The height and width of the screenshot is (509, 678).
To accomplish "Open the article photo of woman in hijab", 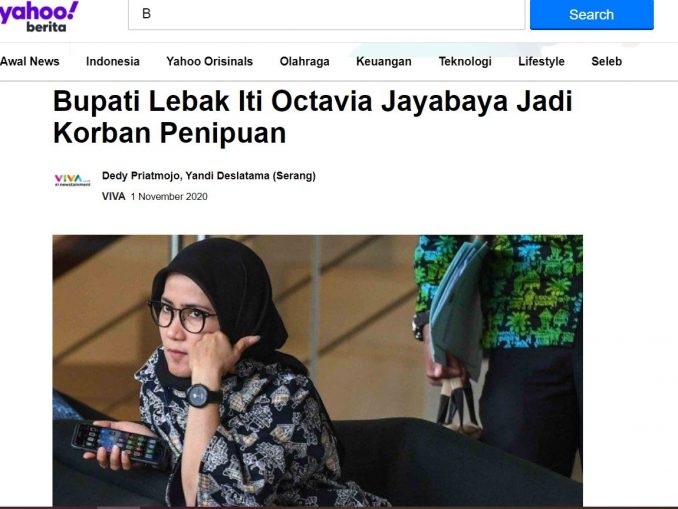I will pos(318,371).
